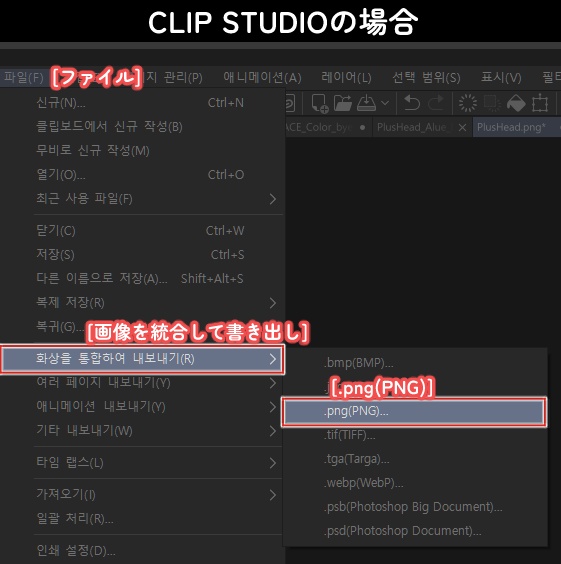The width and height of the screenshot is (561, 564).
Task: Select .tif(TIFF)... export format
Action: pyautogui.click(x=415, y=435)
